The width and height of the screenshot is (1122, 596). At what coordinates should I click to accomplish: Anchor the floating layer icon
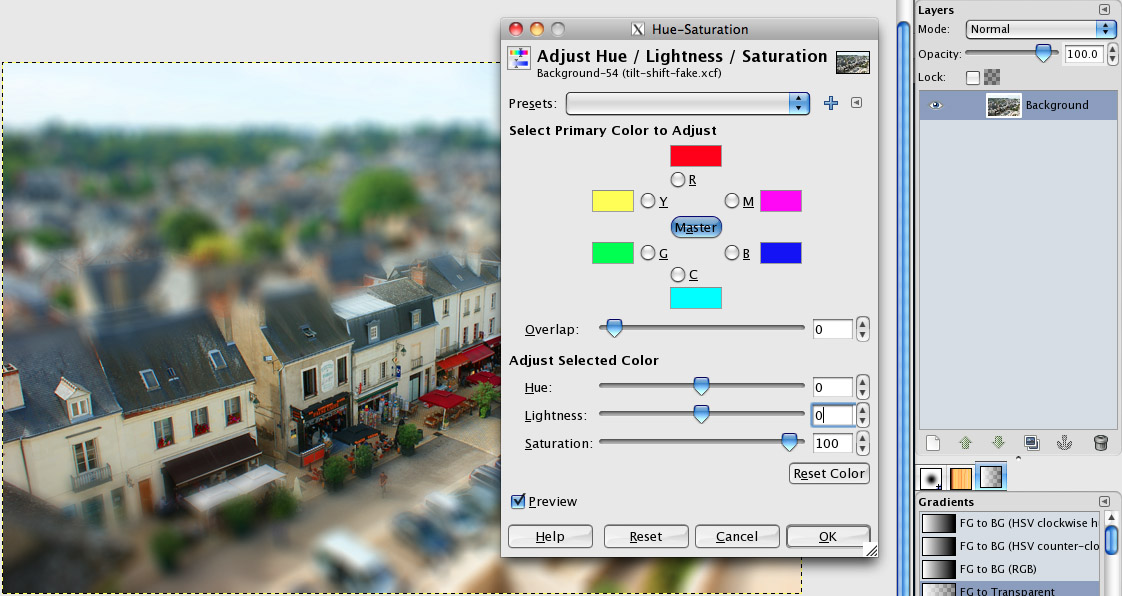[x=1065, y=443]
